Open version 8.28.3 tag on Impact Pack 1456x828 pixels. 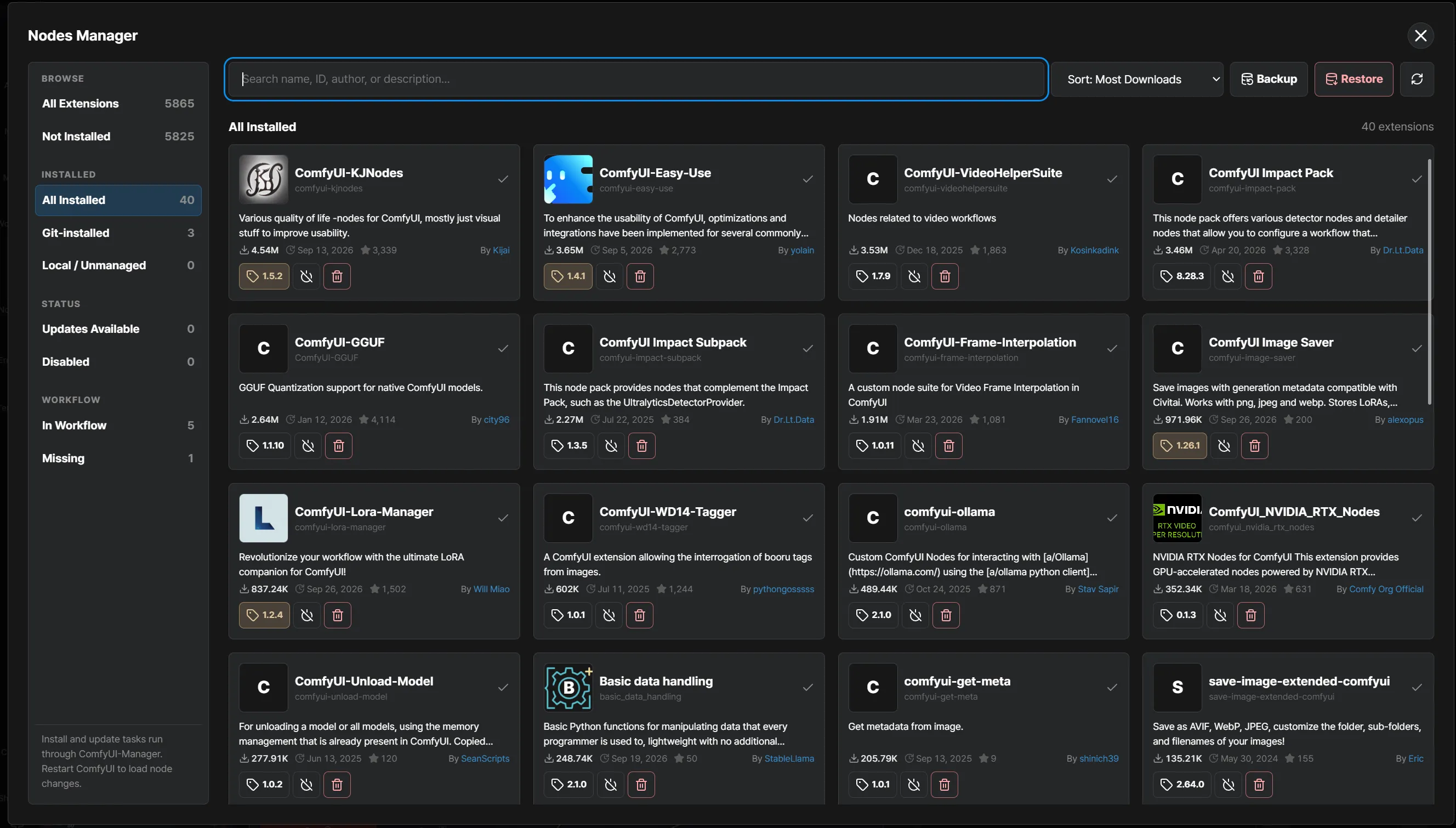(1182, 276)
